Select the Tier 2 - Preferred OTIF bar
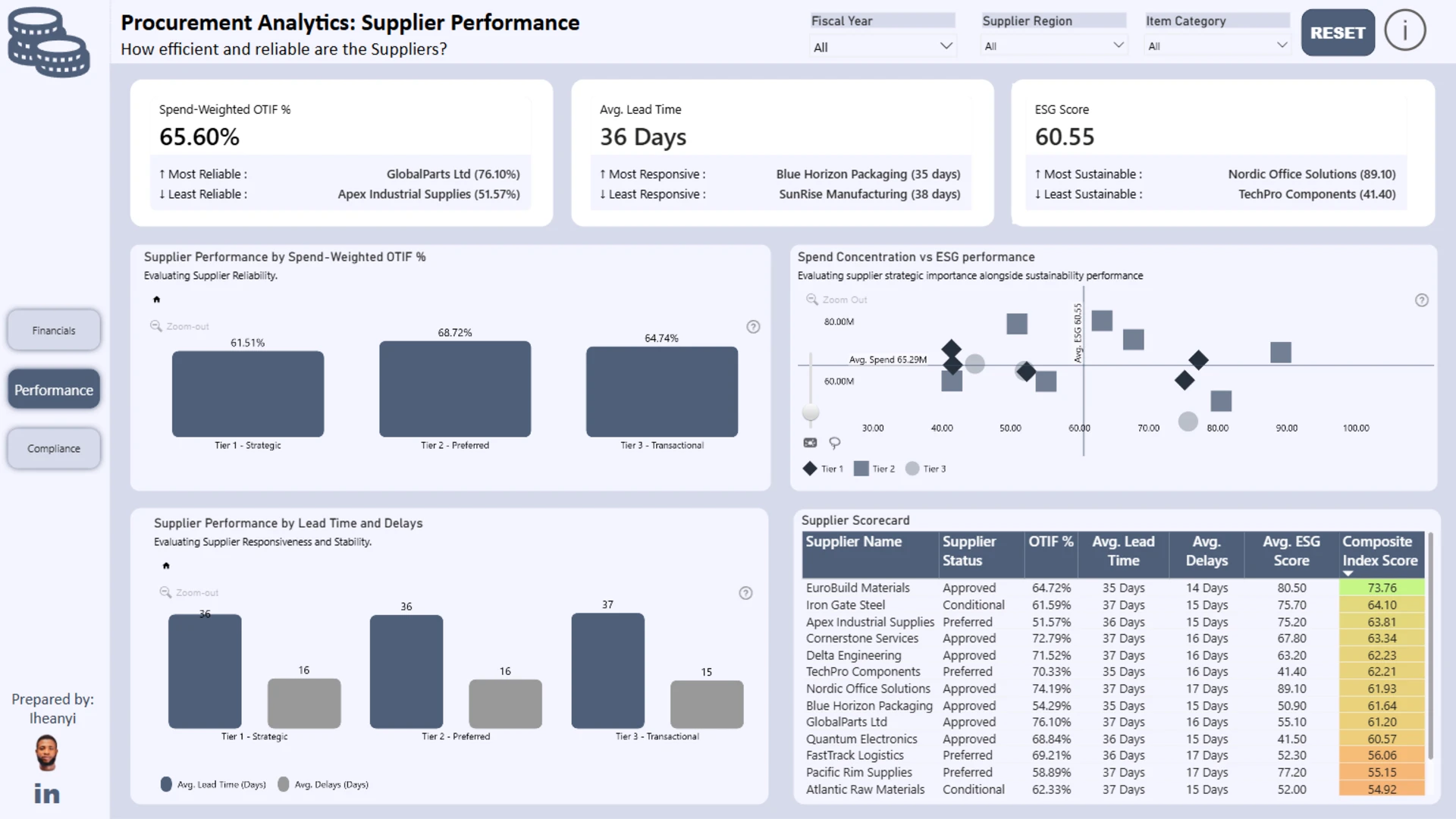Image resolution: width=1456 pixels, height=819 pixels. [455, 389]
